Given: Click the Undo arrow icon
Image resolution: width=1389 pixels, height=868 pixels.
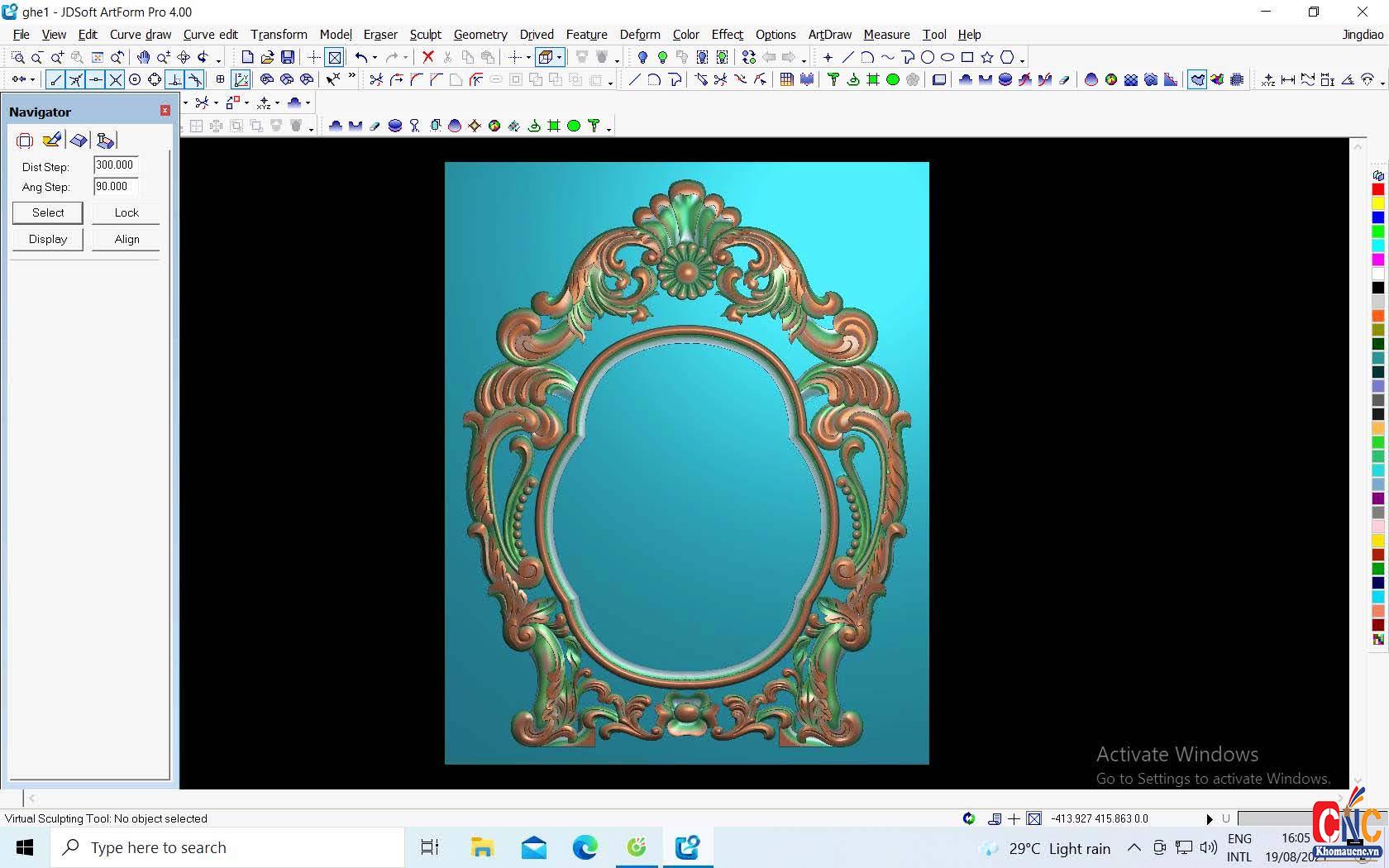Looking at the screenshot, I should click(360, 57).
